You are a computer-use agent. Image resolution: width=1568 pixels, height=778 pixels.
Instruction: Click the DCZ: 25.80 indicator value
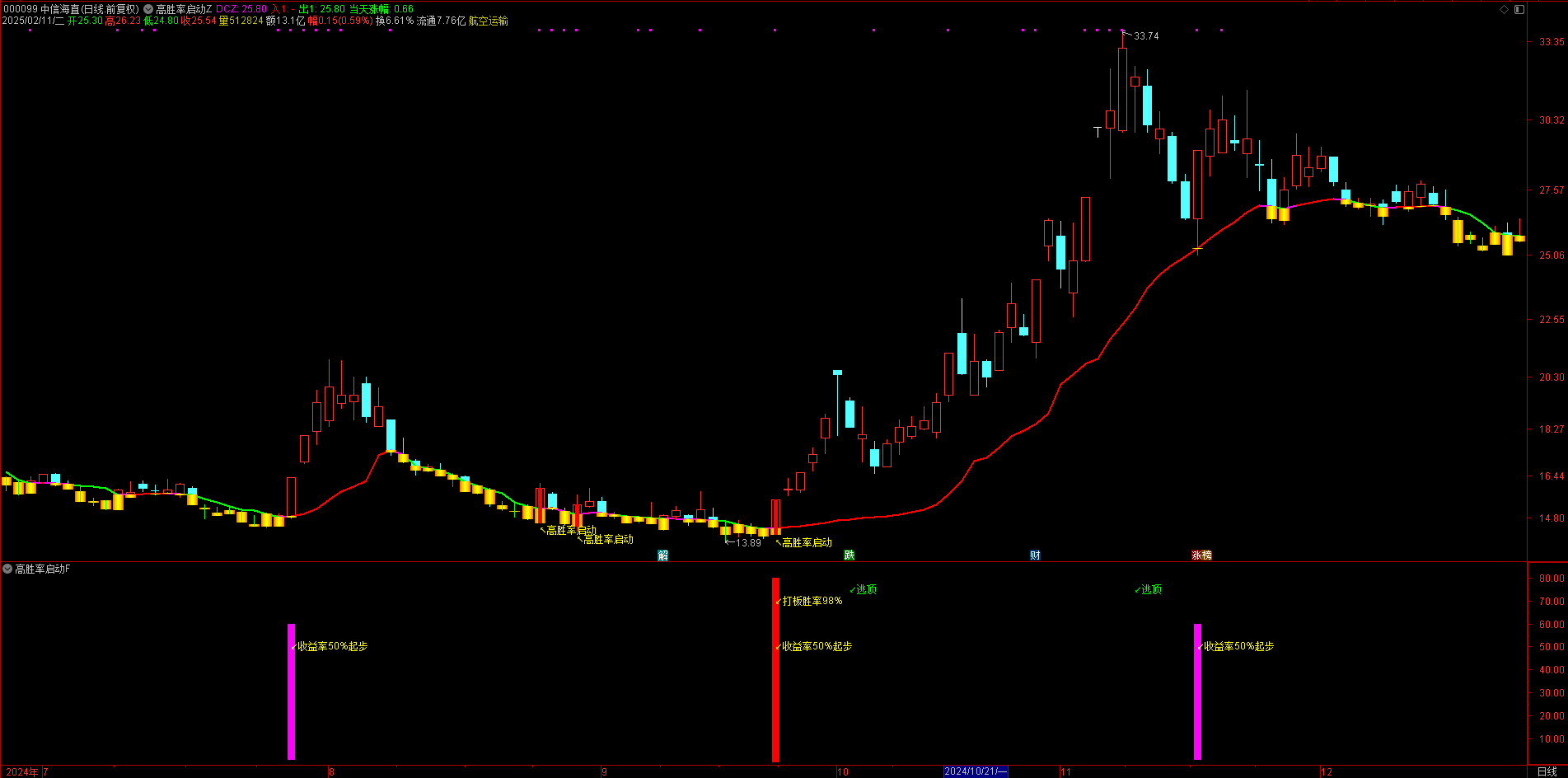click(241, 9)
